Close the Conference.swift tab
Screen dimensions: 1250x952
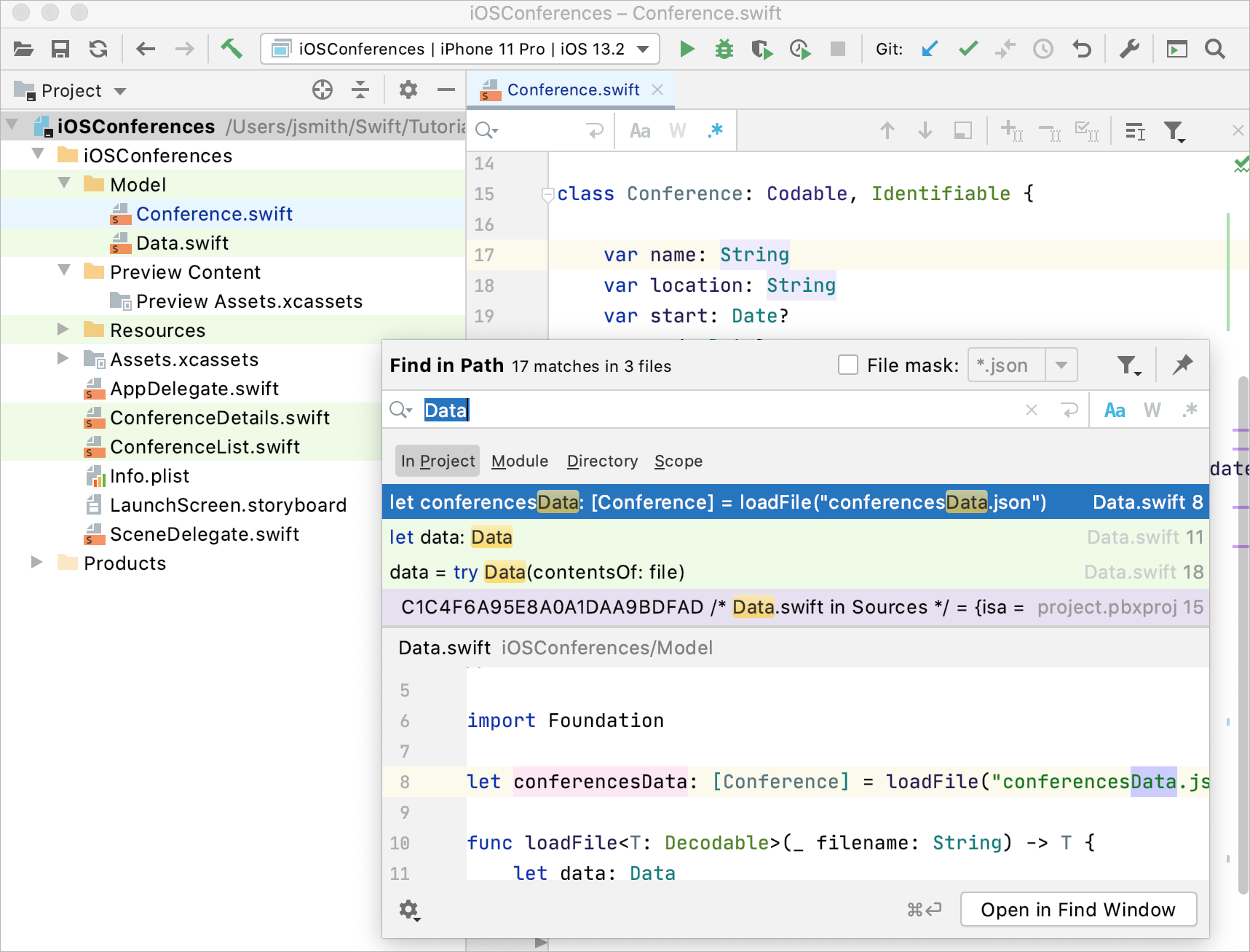pos(657,90)
